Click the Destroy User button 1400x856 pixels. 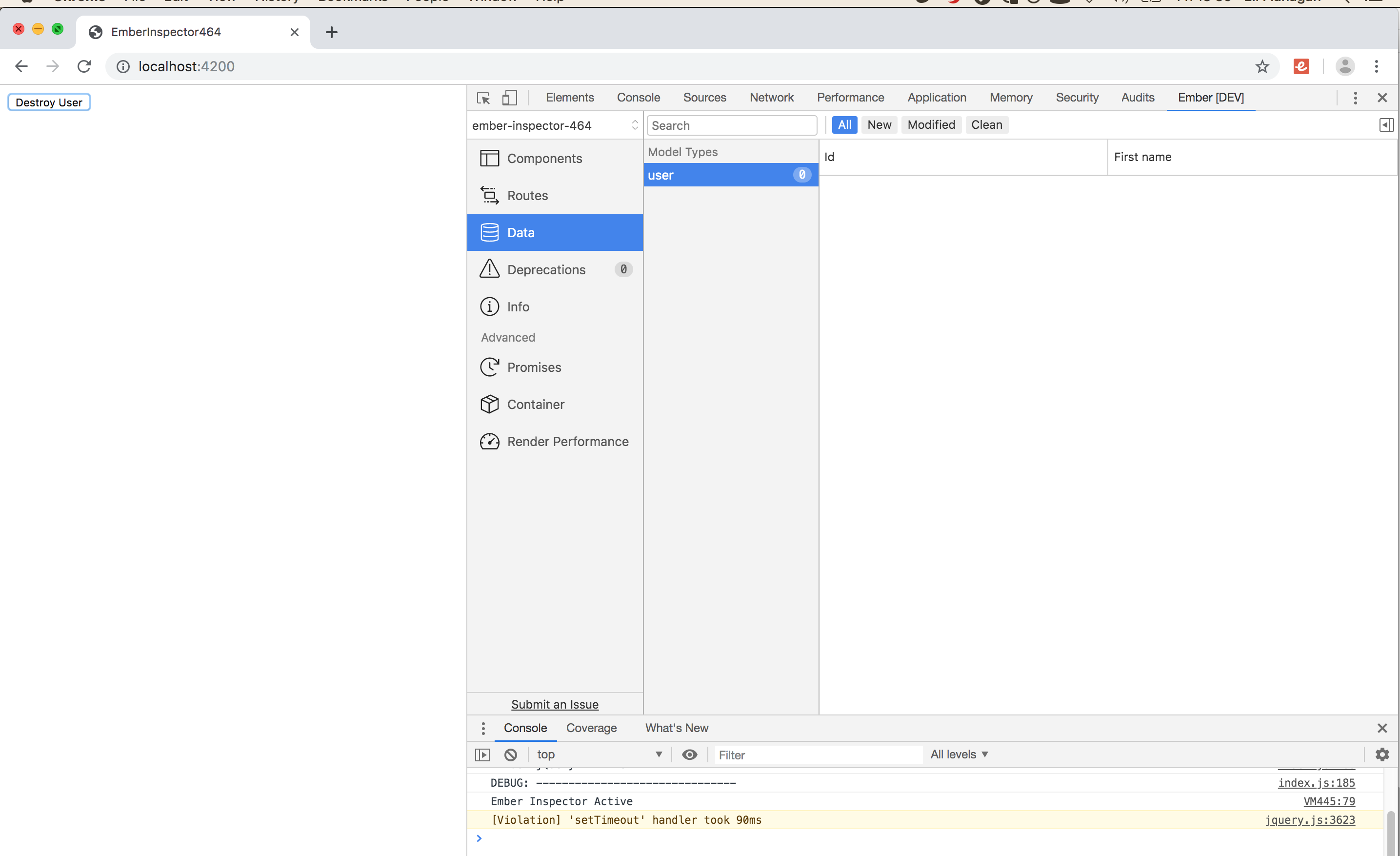[x=49, y=102]
